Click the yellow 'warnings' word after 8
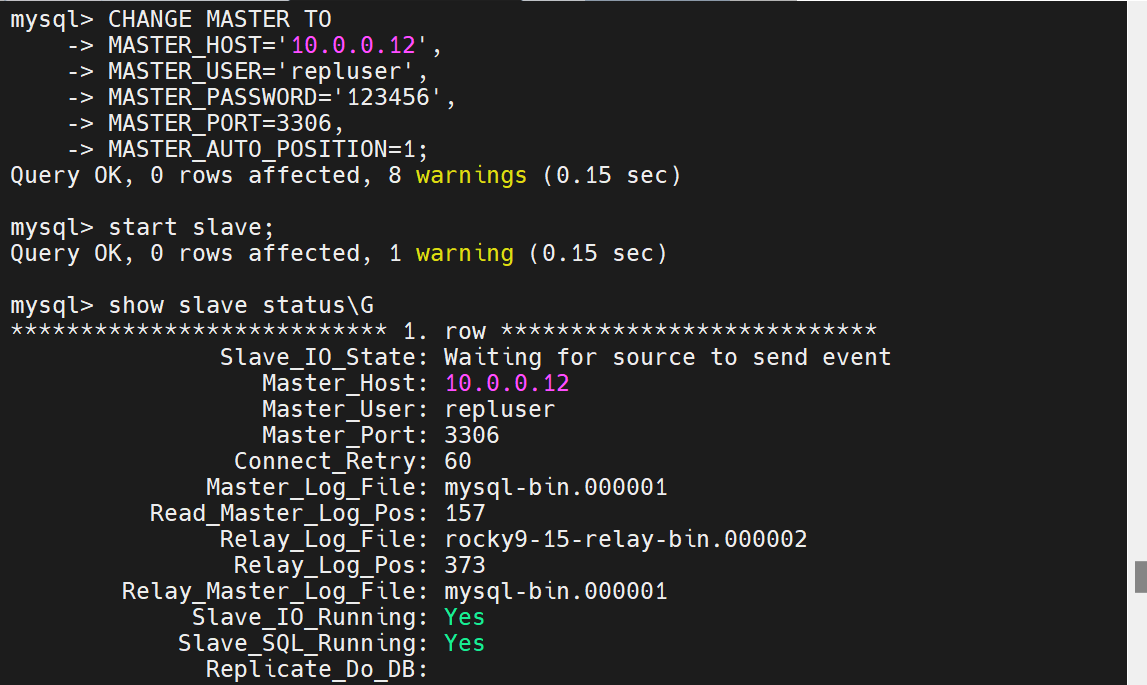 [x=471, y=176]
